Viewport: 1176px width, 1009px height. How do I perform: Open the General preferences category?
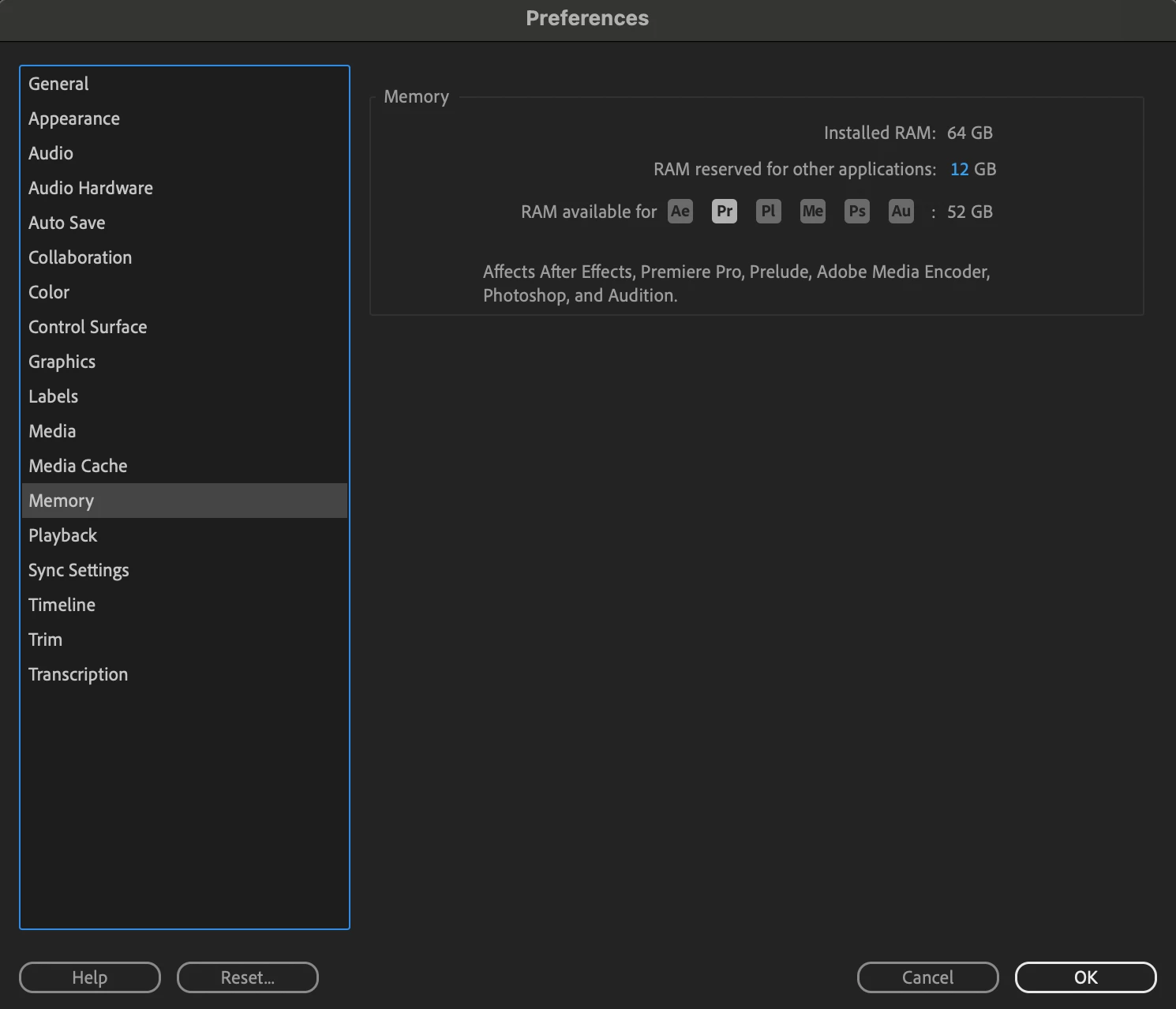[x=185, y=84]
